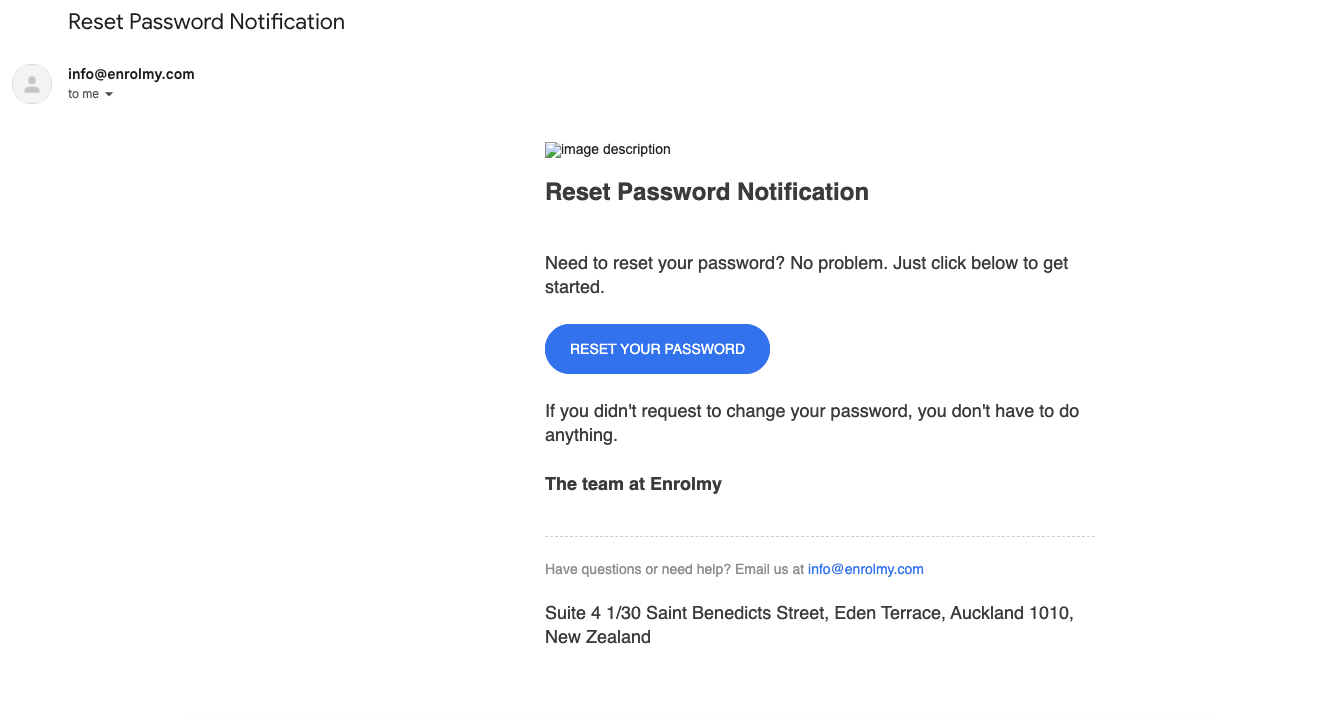
Task: Click the "to me" recipient text
Action: (x=84, y=94)
